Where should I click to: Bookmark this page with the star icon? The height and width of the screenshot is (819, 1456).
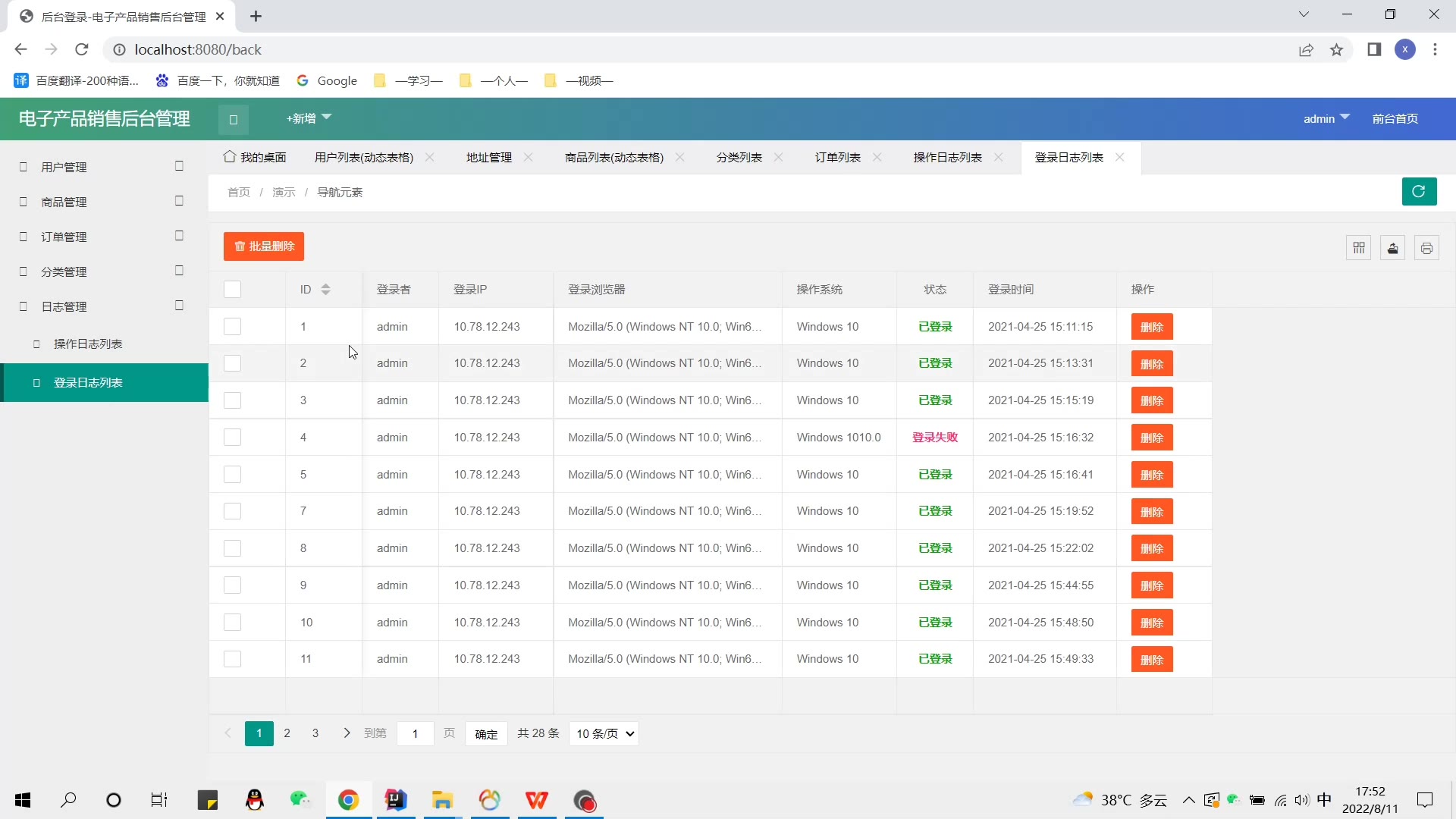coord(1336,50)
